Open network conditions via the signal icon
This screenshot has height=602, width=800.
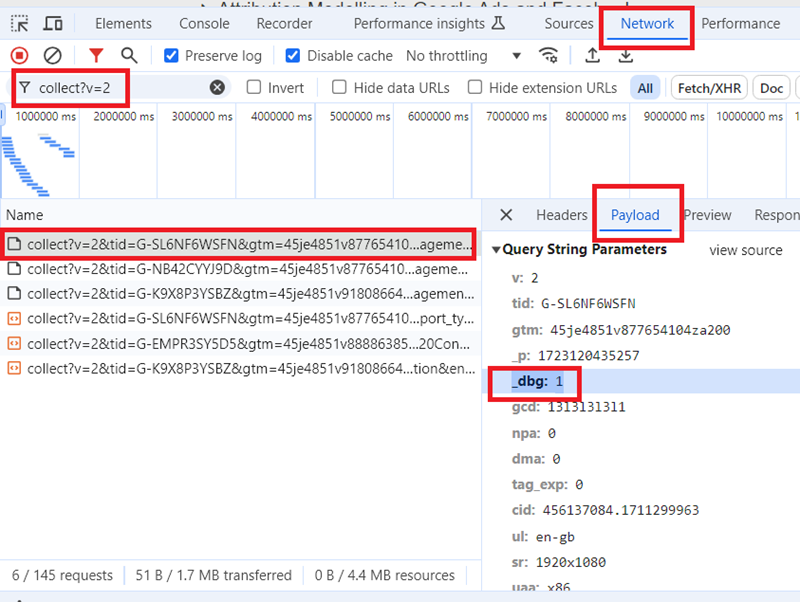point(549,57)
